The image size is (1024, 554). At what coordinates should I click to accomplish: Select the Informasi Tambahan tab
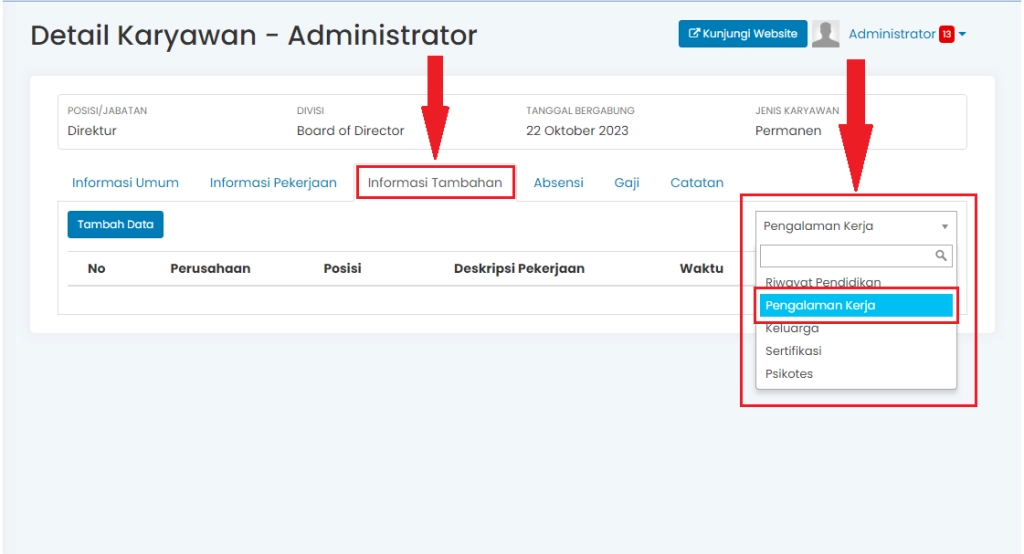[435, 183]
